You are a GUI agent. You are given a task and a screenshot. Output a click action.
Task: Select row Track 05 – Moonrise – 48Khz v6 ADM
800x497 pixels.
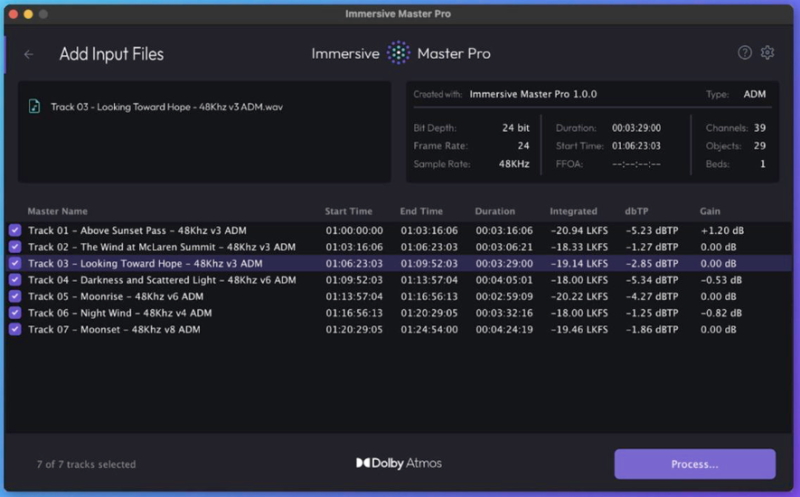pos(398,296)
